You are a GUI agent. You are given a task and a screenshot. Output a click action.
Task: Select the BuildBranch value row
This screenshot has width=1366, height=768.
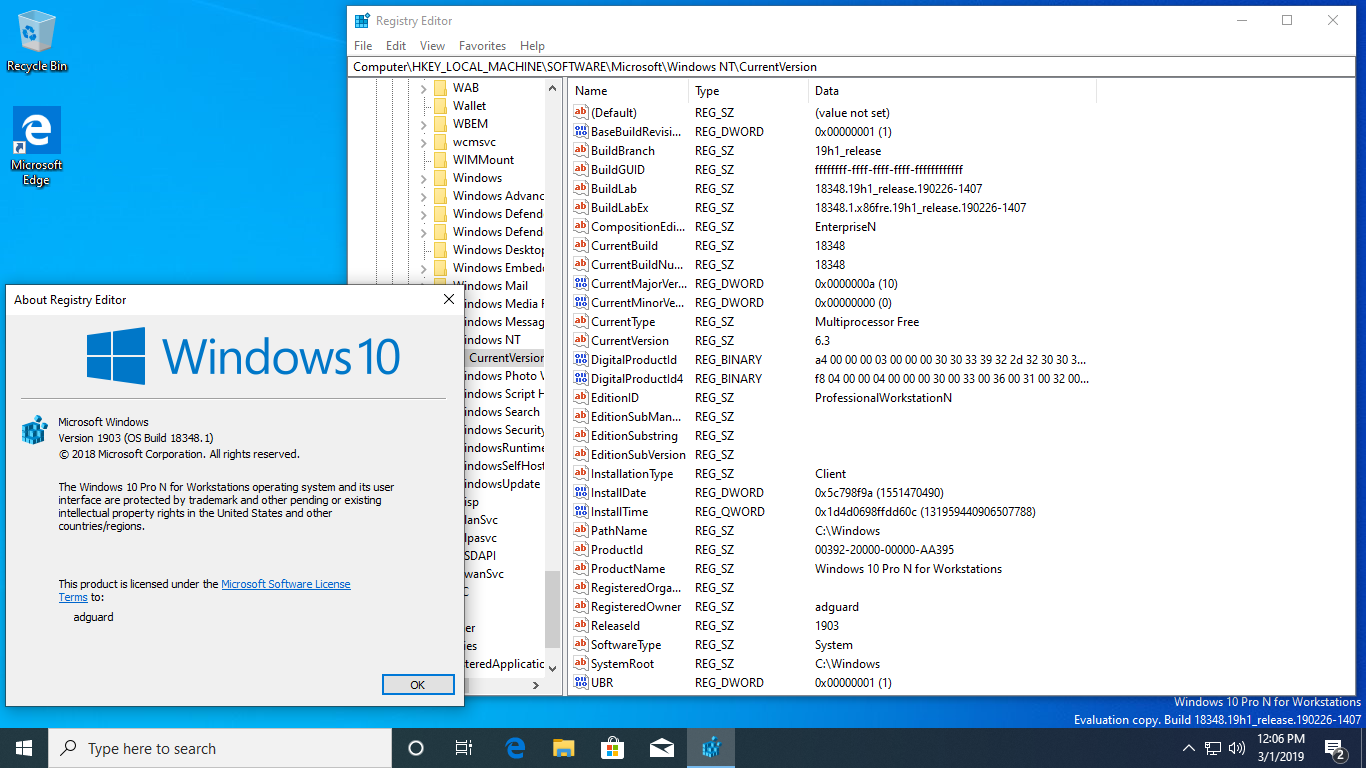(832, 151)
